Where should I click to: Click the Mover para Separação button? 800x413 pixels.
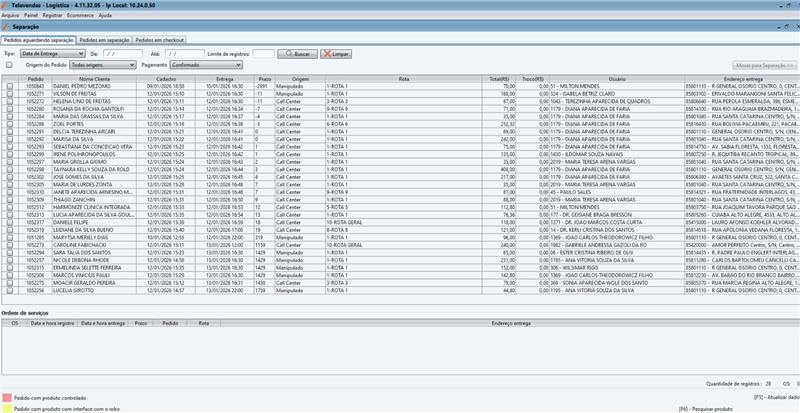tap(764, 65)
